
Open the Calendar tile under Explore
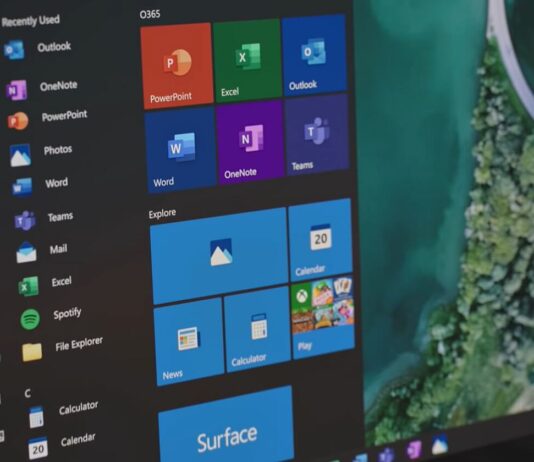[320, 240]
